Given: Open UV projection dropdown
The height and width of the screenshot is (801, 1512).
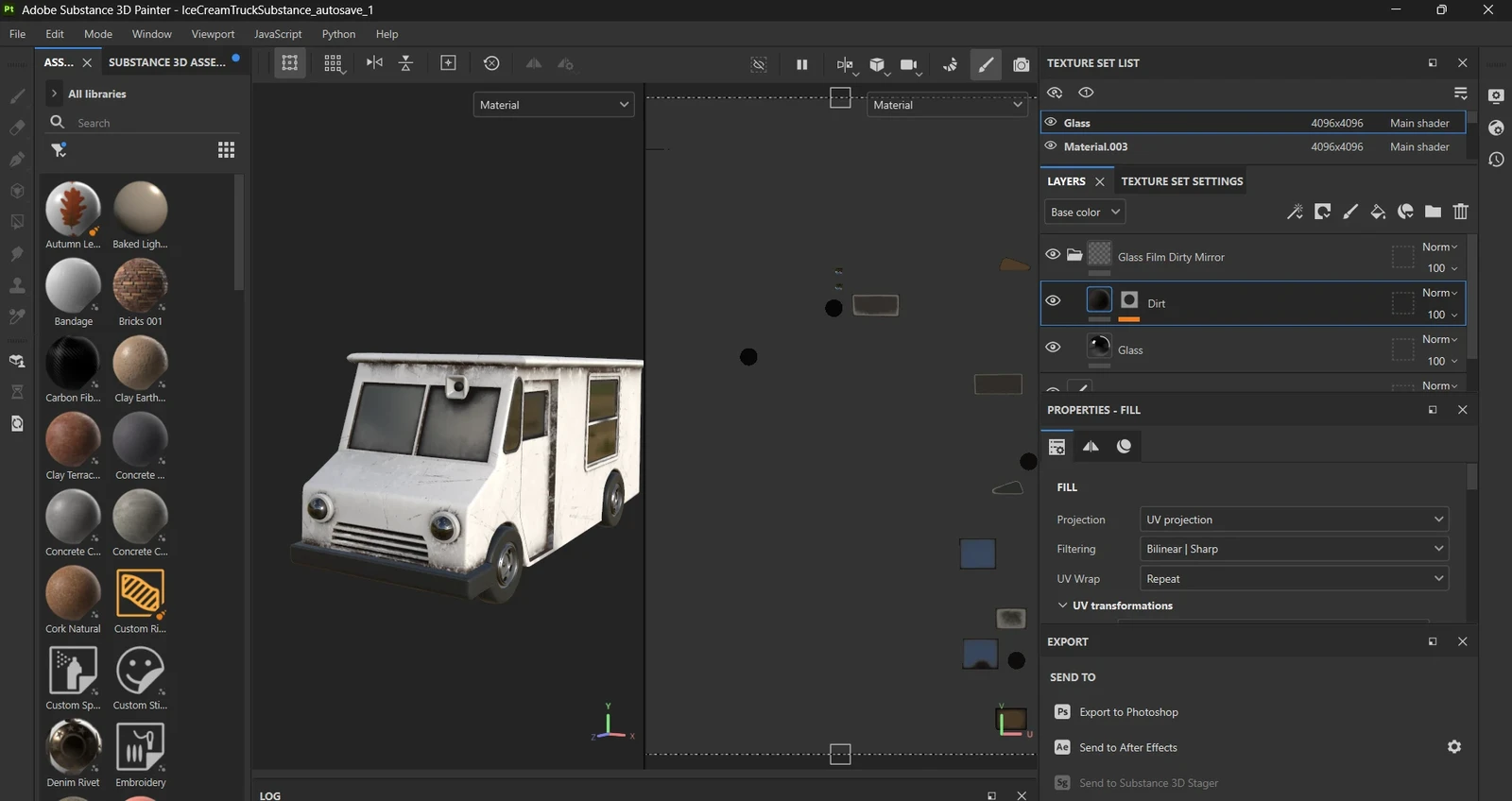Looking at the screenshot, I should coord(1294,520).
